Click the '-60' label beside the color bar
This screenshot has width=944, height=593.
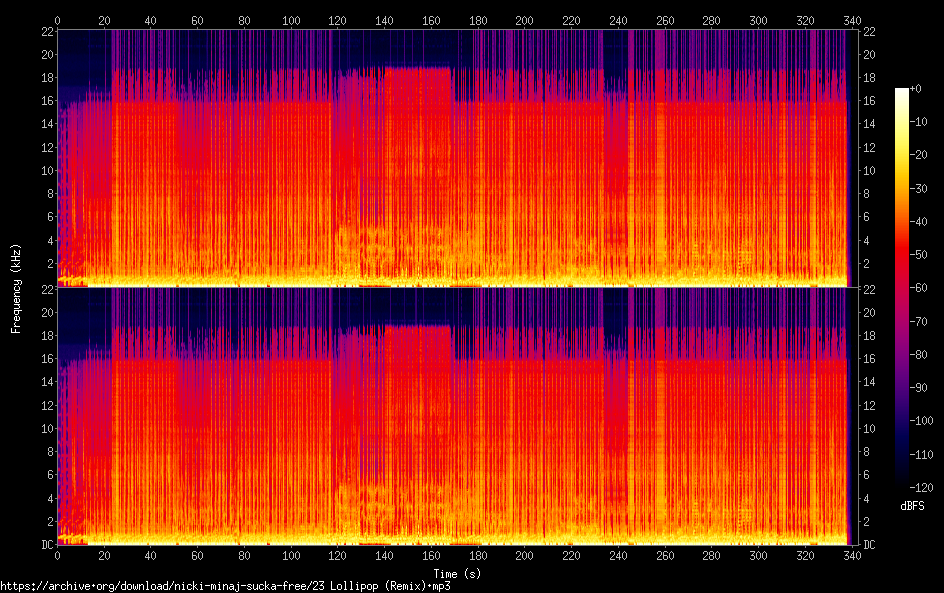923,289
